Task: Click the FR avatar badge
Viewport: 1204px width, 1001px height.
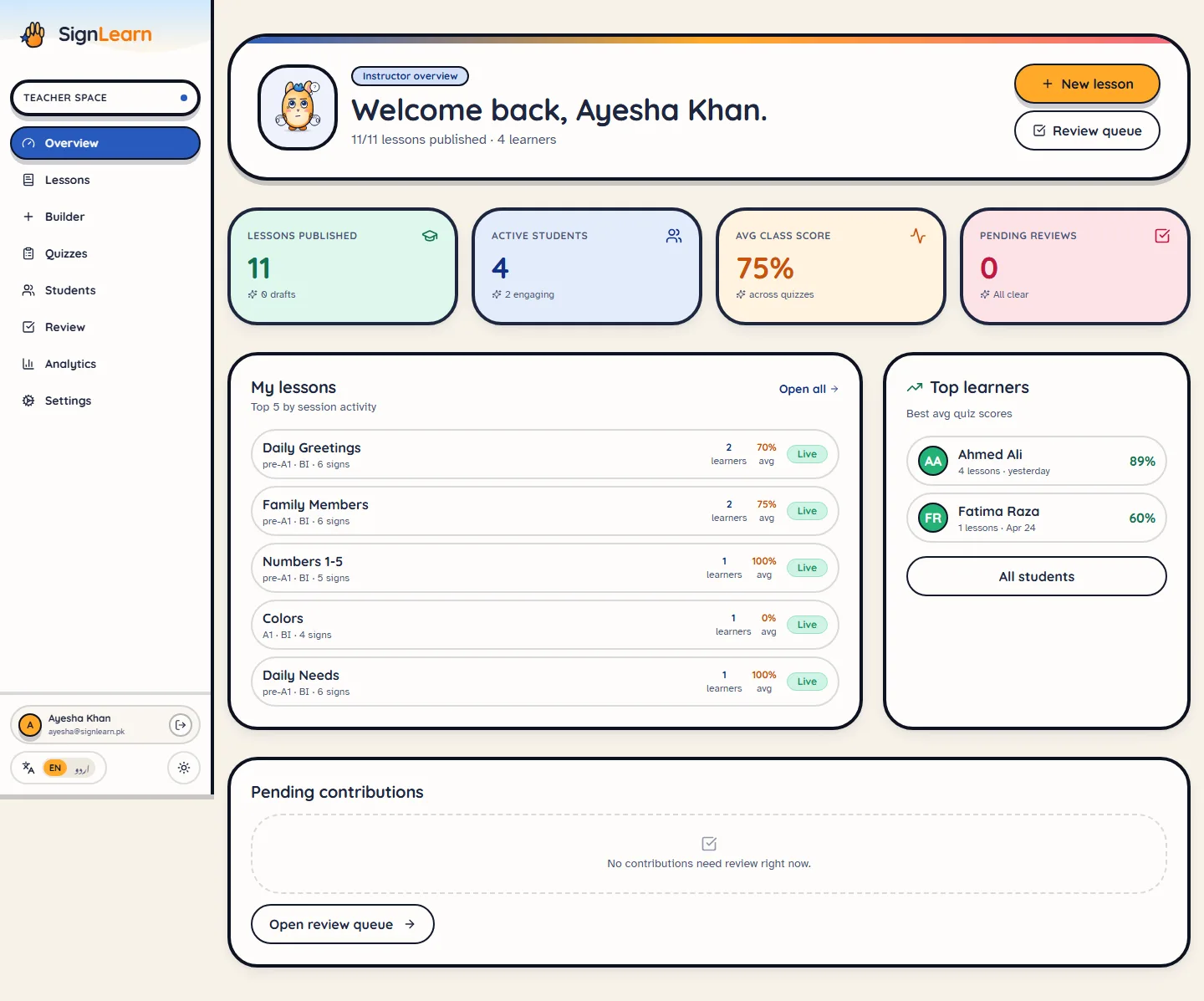Action: point(933,518)
